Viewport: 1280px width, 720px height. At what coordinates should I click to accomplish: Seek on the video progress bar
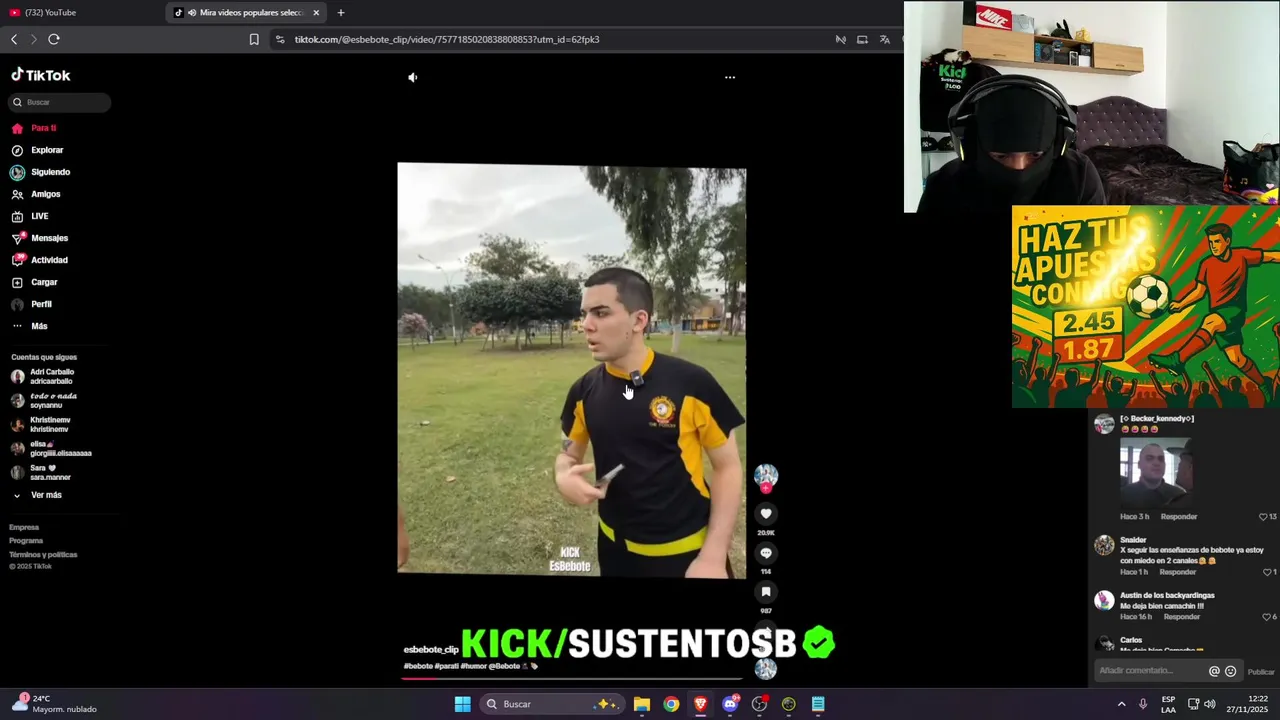click(x=572, y=677)
